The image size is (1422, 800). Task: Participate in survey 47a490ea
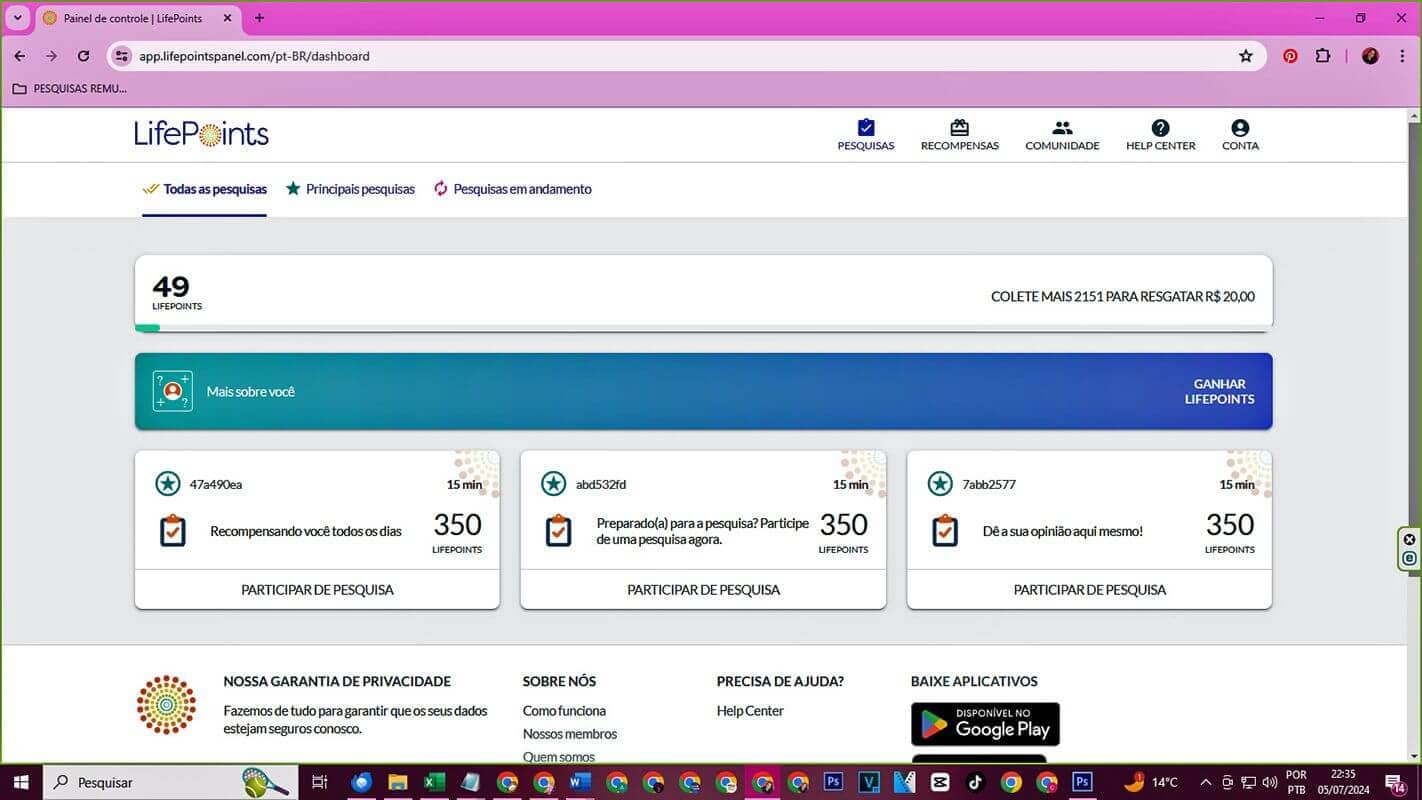click(317, 590)
